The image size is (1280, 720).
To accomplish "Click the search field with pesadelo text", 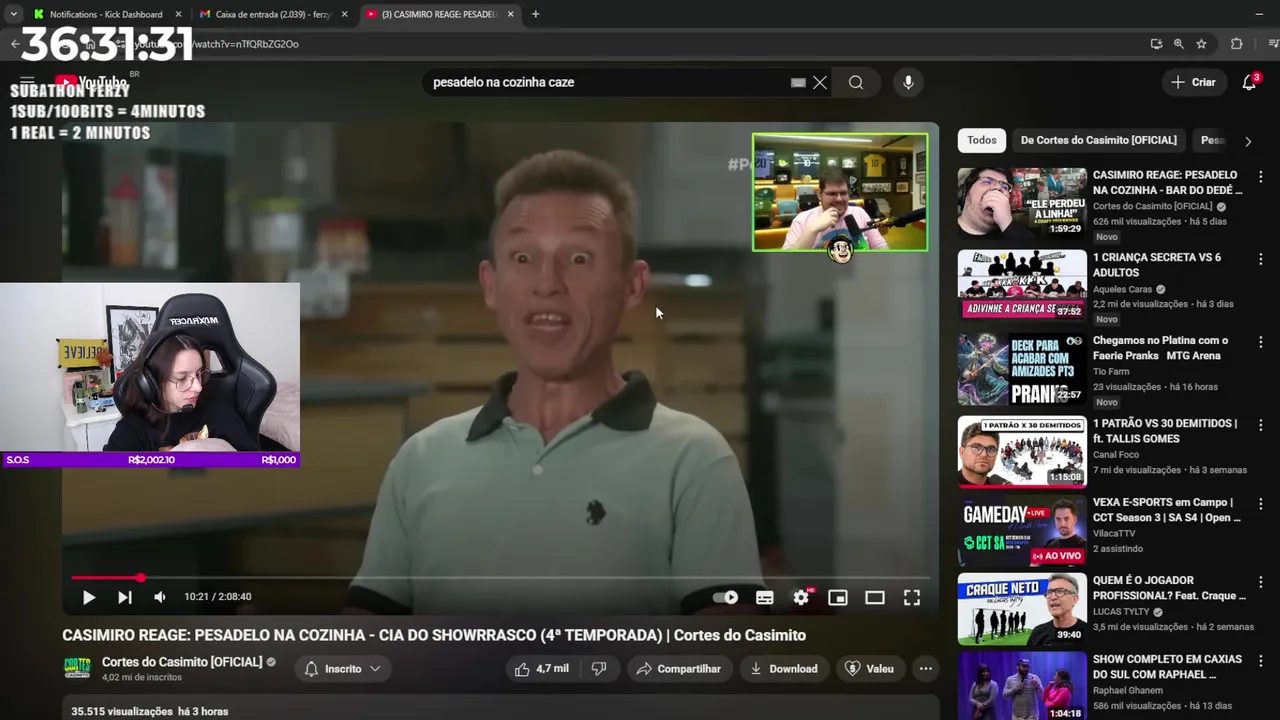I will click(x=610, y=82).
